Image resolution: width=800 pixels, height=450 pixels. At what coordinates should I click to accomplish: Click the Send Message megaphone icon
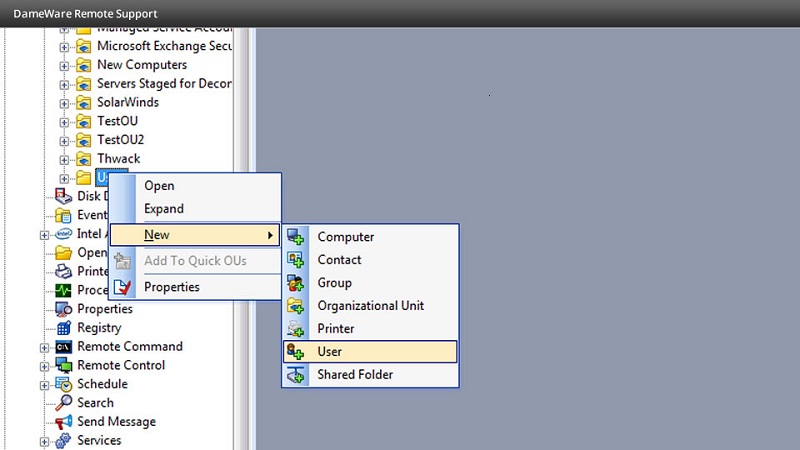click(64, 422)
